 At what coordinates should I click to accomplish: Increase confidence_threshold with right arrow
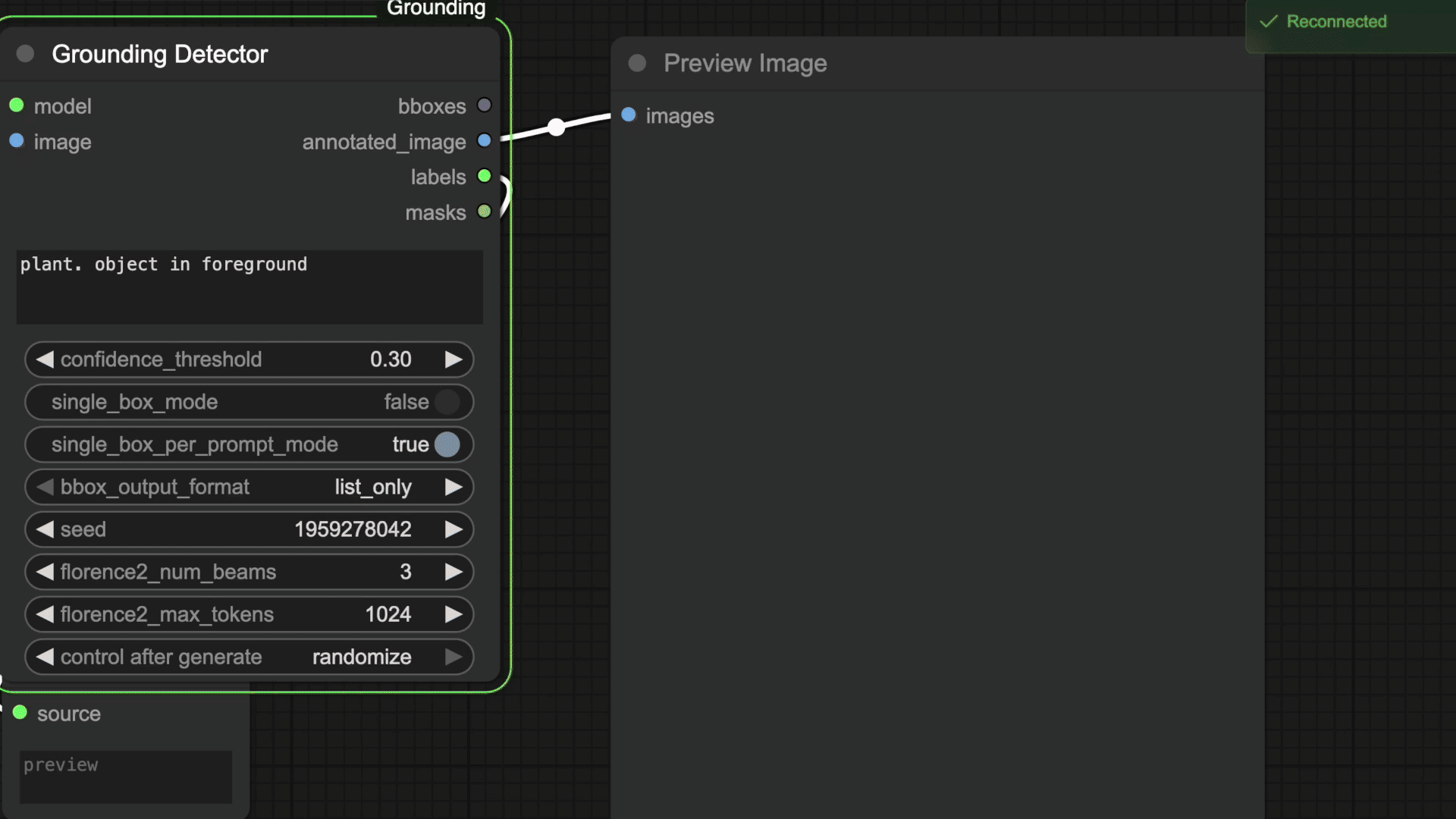click(453, 359)
